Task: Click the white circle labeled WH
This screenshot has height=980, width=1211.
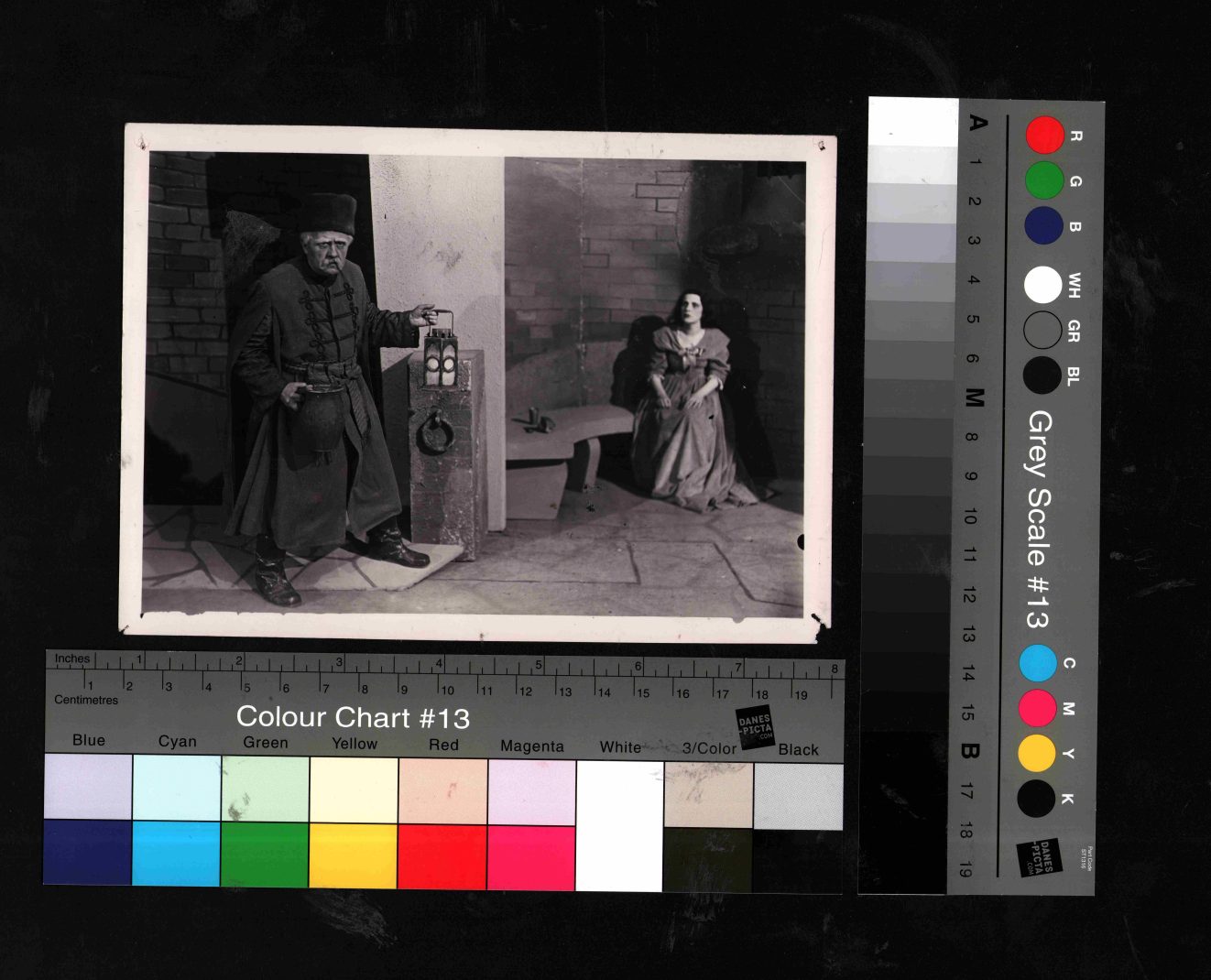Action: tap(1042, 285)
